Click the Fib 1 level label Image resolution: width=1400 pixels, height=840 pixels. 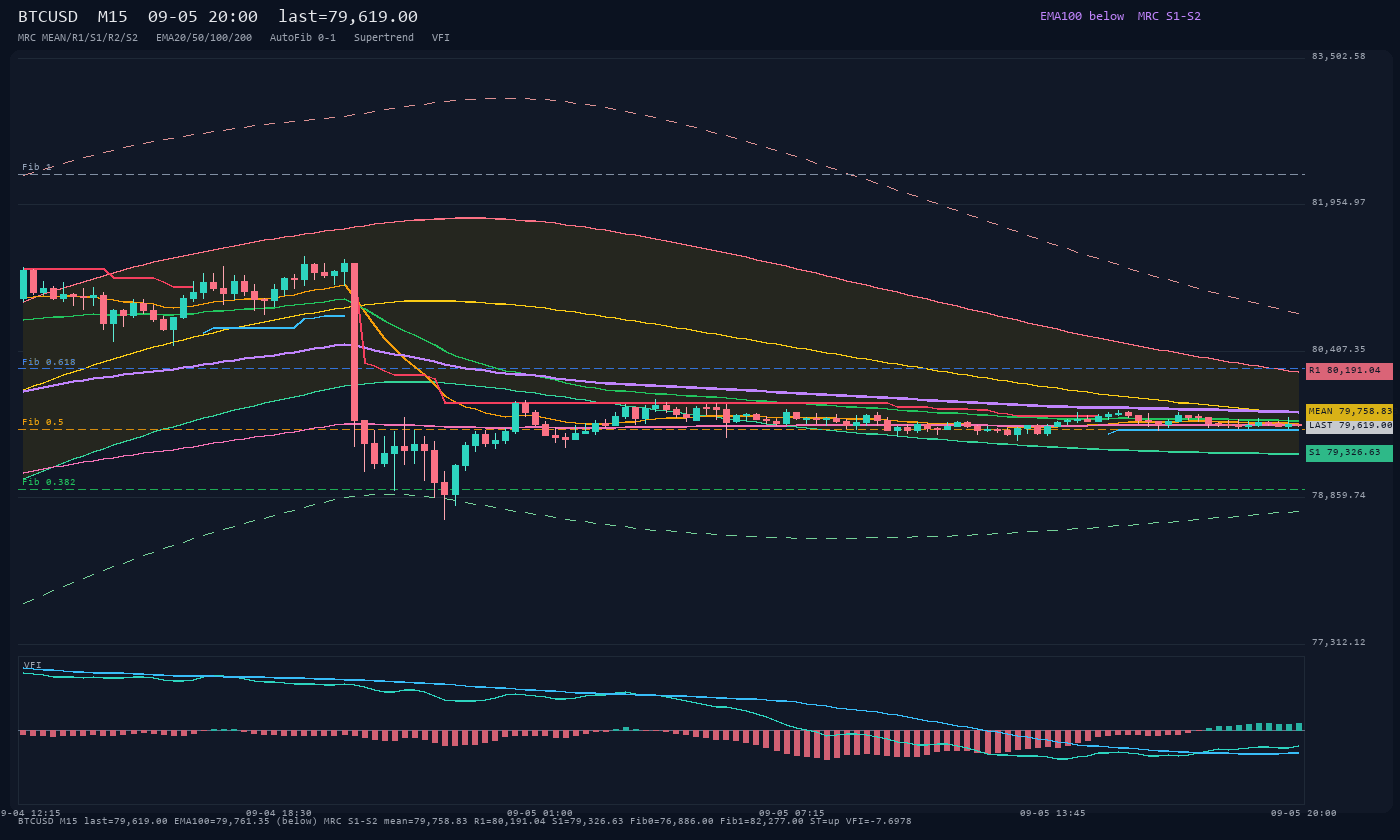36,167
